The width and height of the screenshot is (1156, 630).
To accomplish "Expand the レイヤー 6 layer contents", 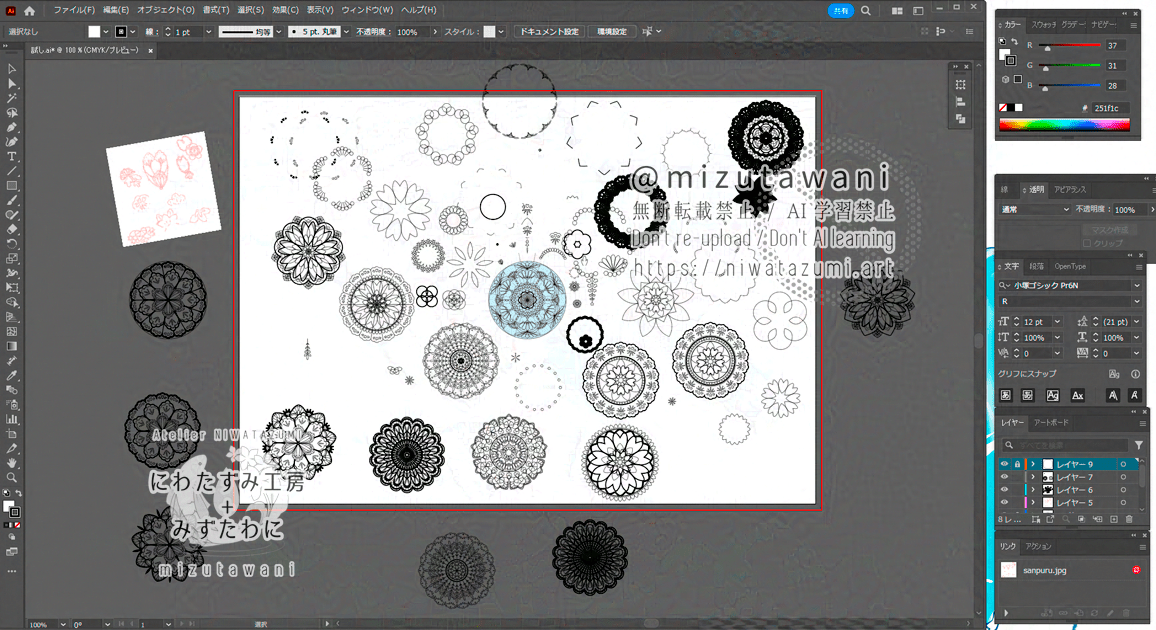I will pyautogui.click(x=1033, y=490).
